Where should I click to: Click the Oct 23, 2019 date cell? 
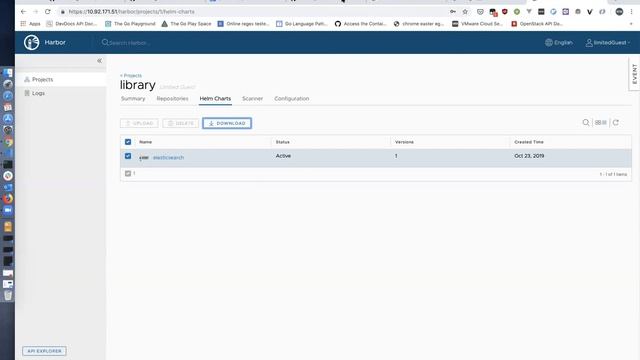[x=529, y=156]
